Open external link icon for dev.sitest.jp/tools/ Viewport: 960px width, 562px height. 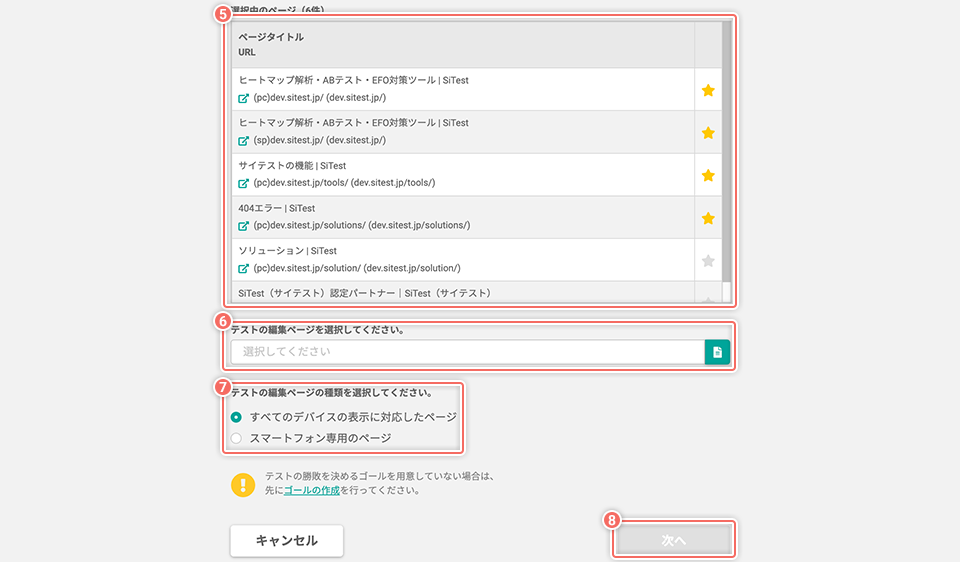(244, 183)
